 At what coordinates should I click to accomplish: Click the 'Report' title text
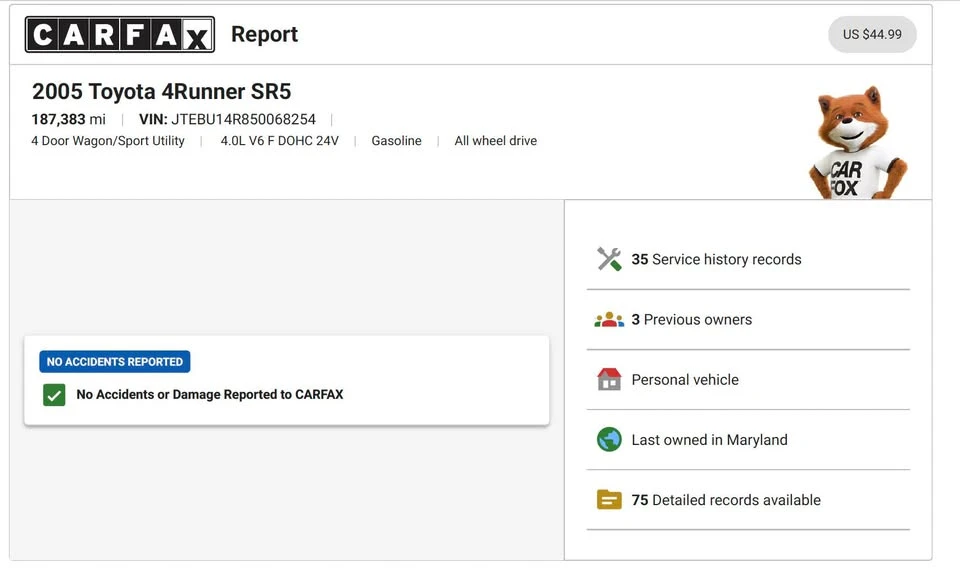coord(264,34)
